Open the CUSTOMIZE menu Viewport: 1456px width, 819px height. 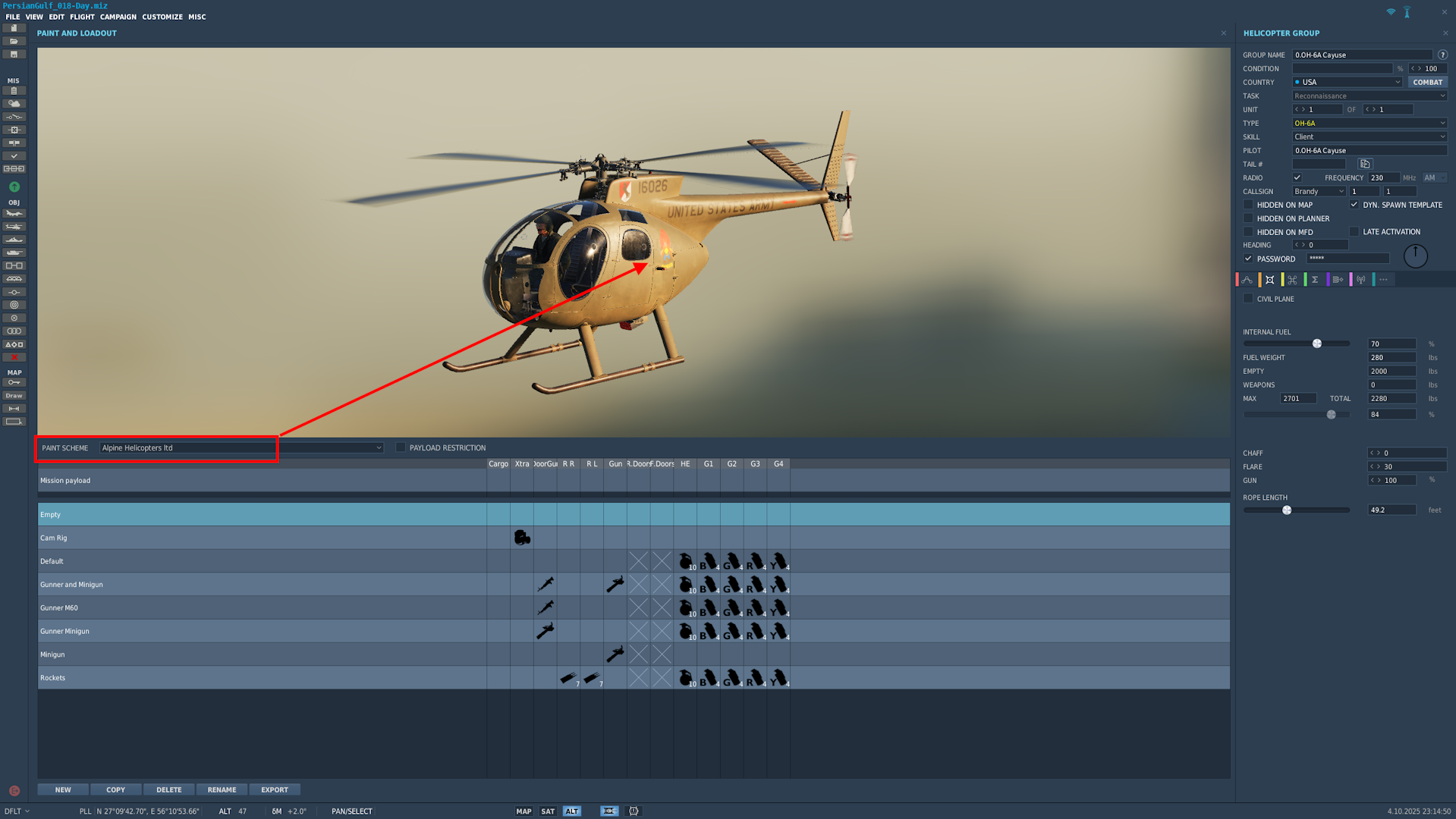point(162,17)
